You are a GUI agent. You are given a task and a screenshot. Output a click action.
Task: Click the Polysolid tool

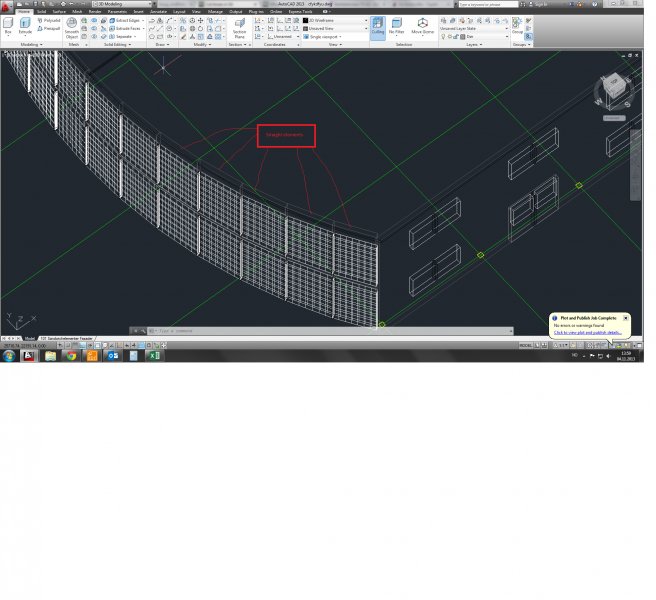49,21
